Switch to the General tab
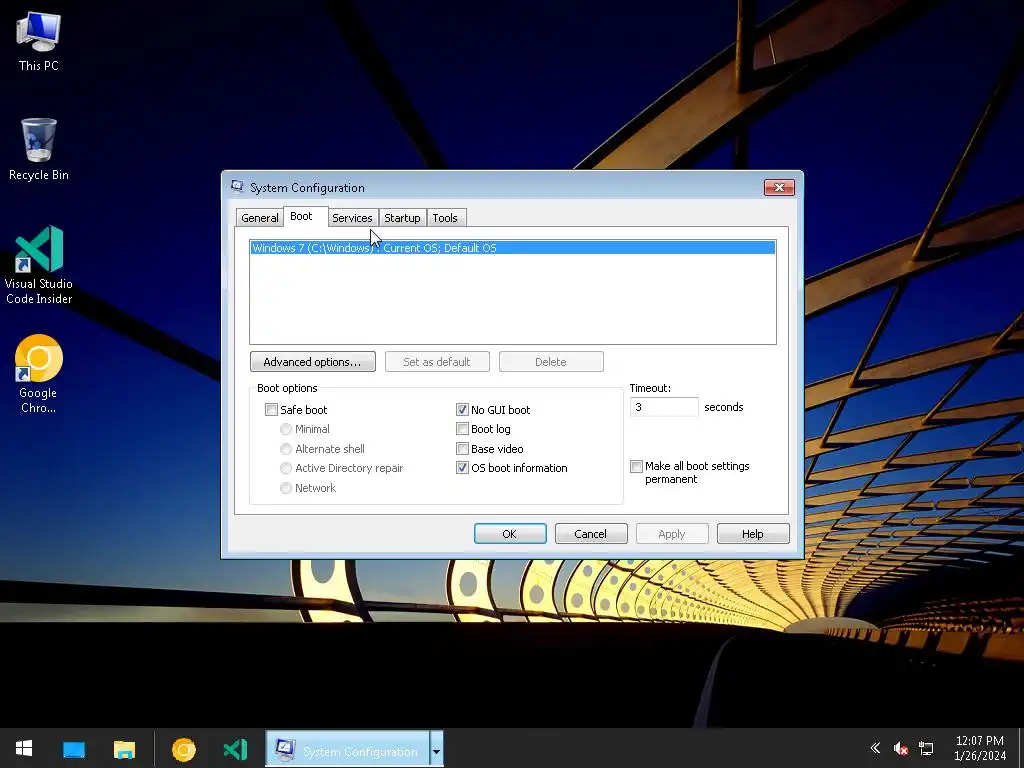 [259, 218]
